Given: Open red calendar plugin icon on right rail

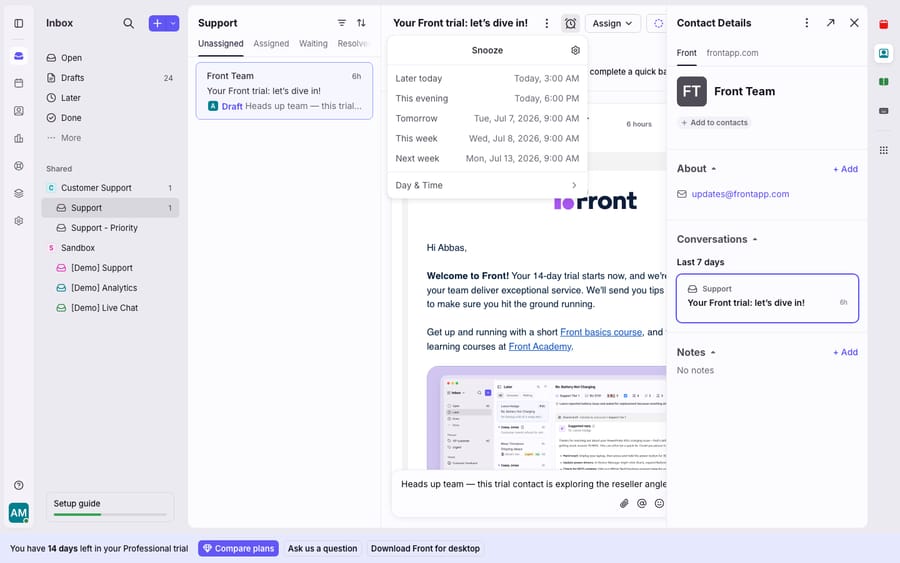Looking at the screenshot, I should [x=883, y=24].
